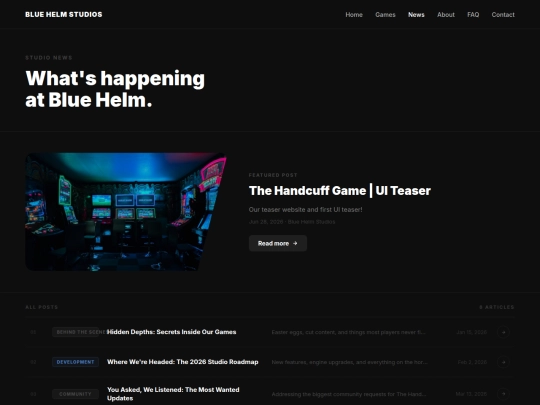Click the Our teaser website description text
The height and width of the screenshot is (405, 540).
(x=305, y=209)
